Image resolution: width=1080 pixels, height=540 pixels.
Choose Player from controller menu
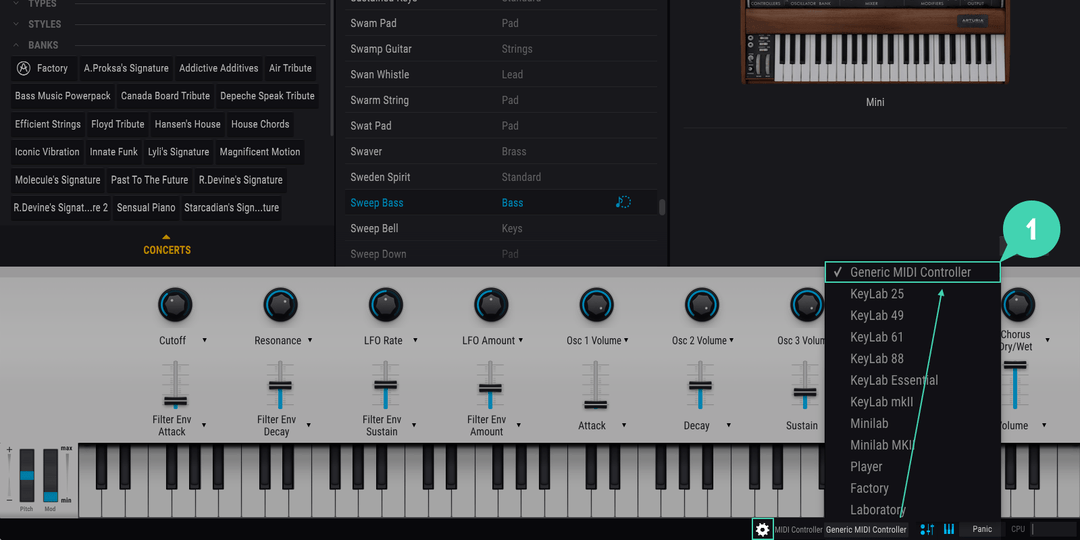tap(913, 466)
